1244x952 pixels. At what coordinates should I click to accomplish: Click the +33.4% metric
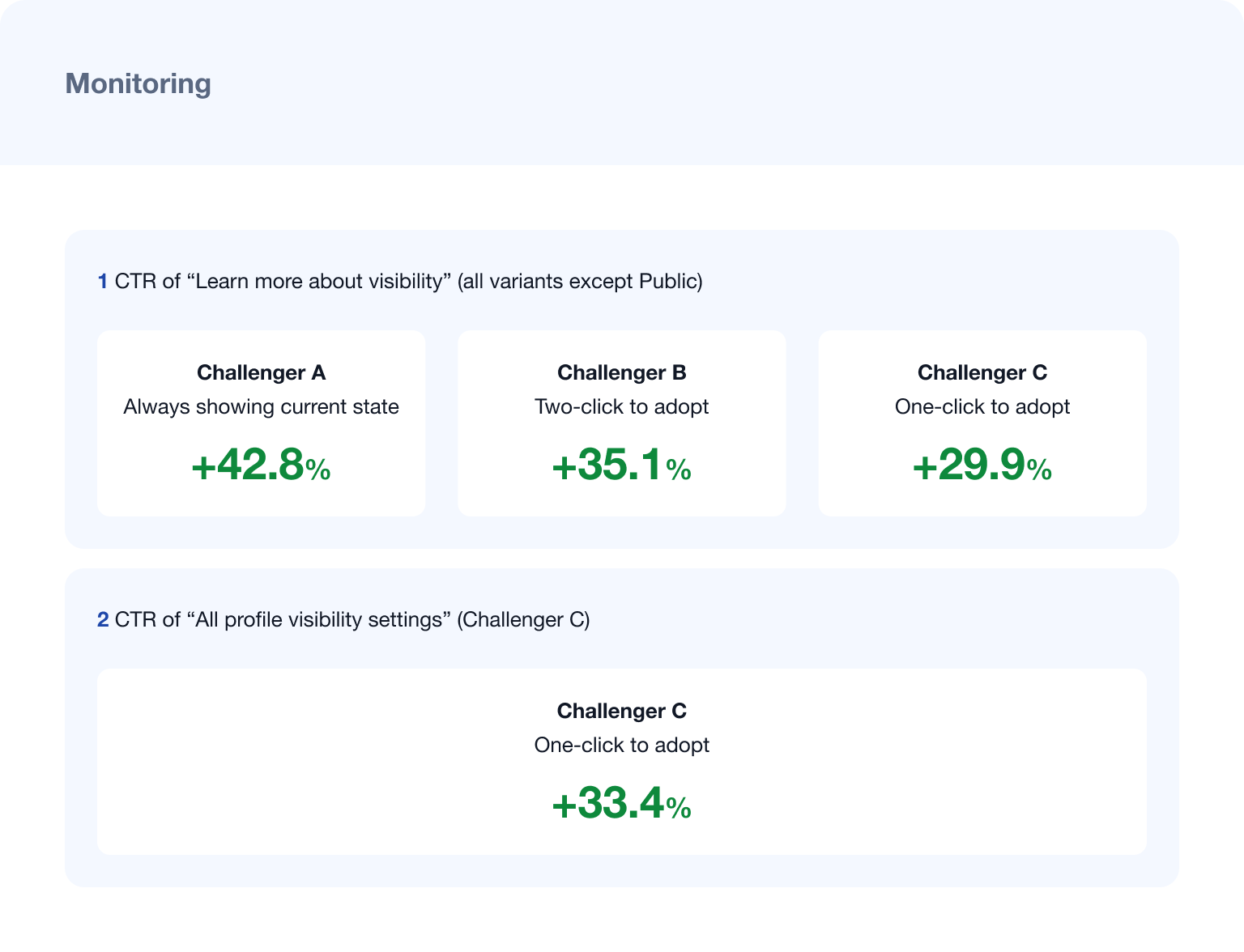click(622, 805)
